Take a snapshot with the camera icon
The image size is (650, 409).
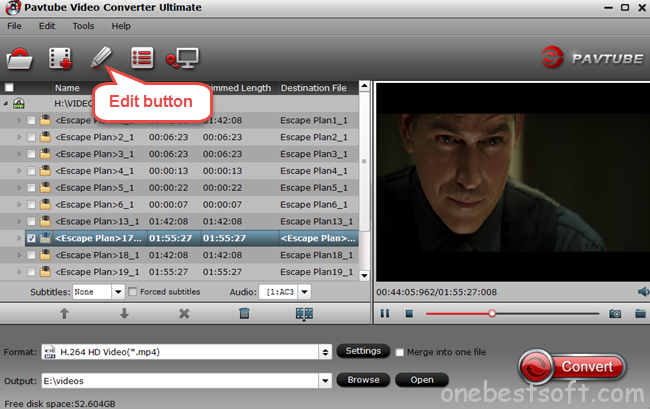tap(615, 313)
